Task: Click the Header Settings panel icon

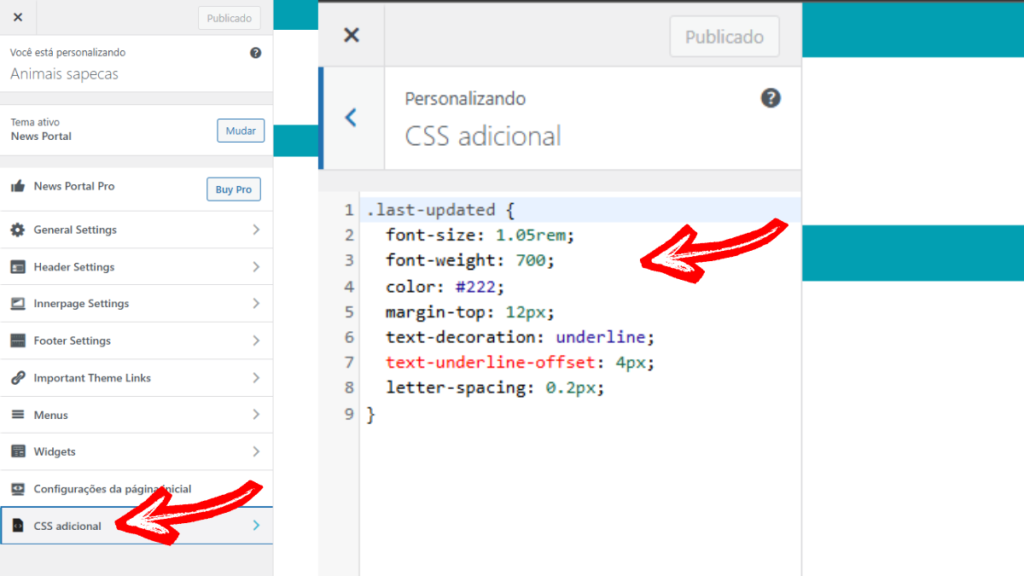Action: coord(17,266)
